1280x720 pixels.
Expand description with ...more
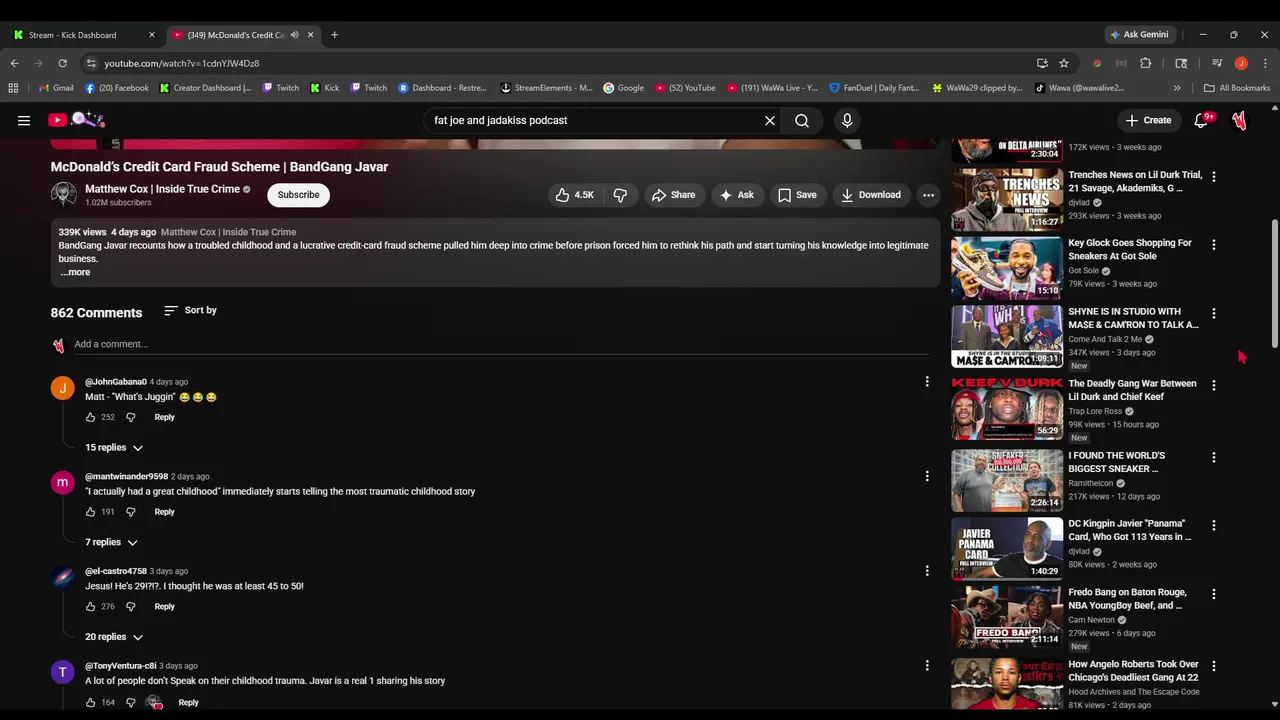coord(75,272)
